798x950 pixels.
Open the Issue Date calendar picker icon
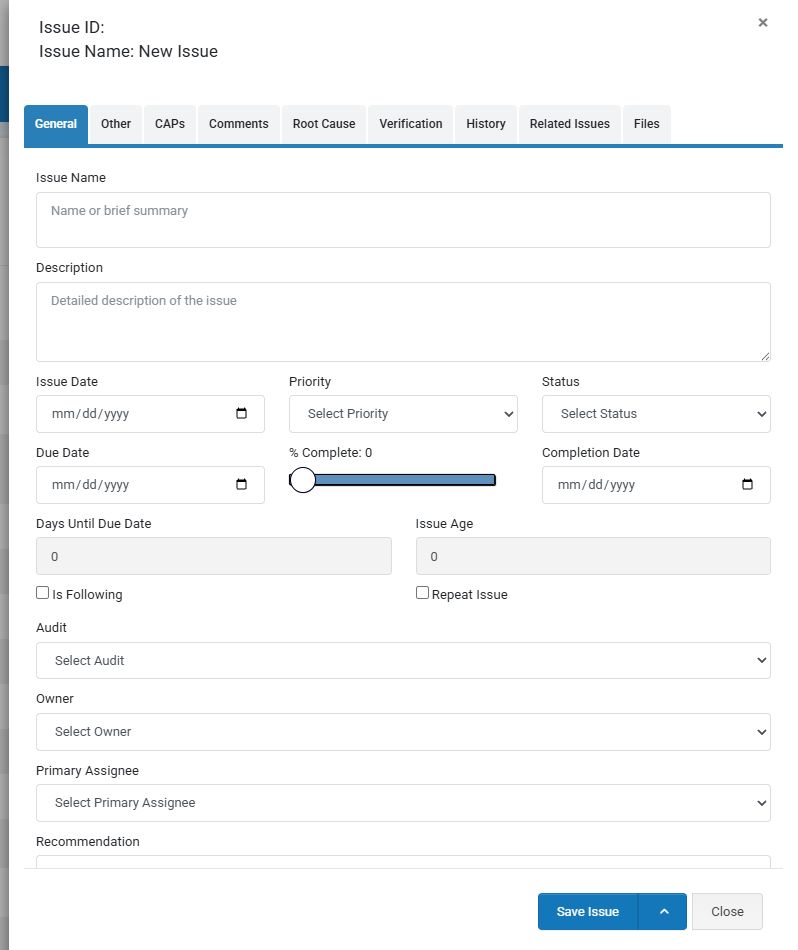pos(241,413)
